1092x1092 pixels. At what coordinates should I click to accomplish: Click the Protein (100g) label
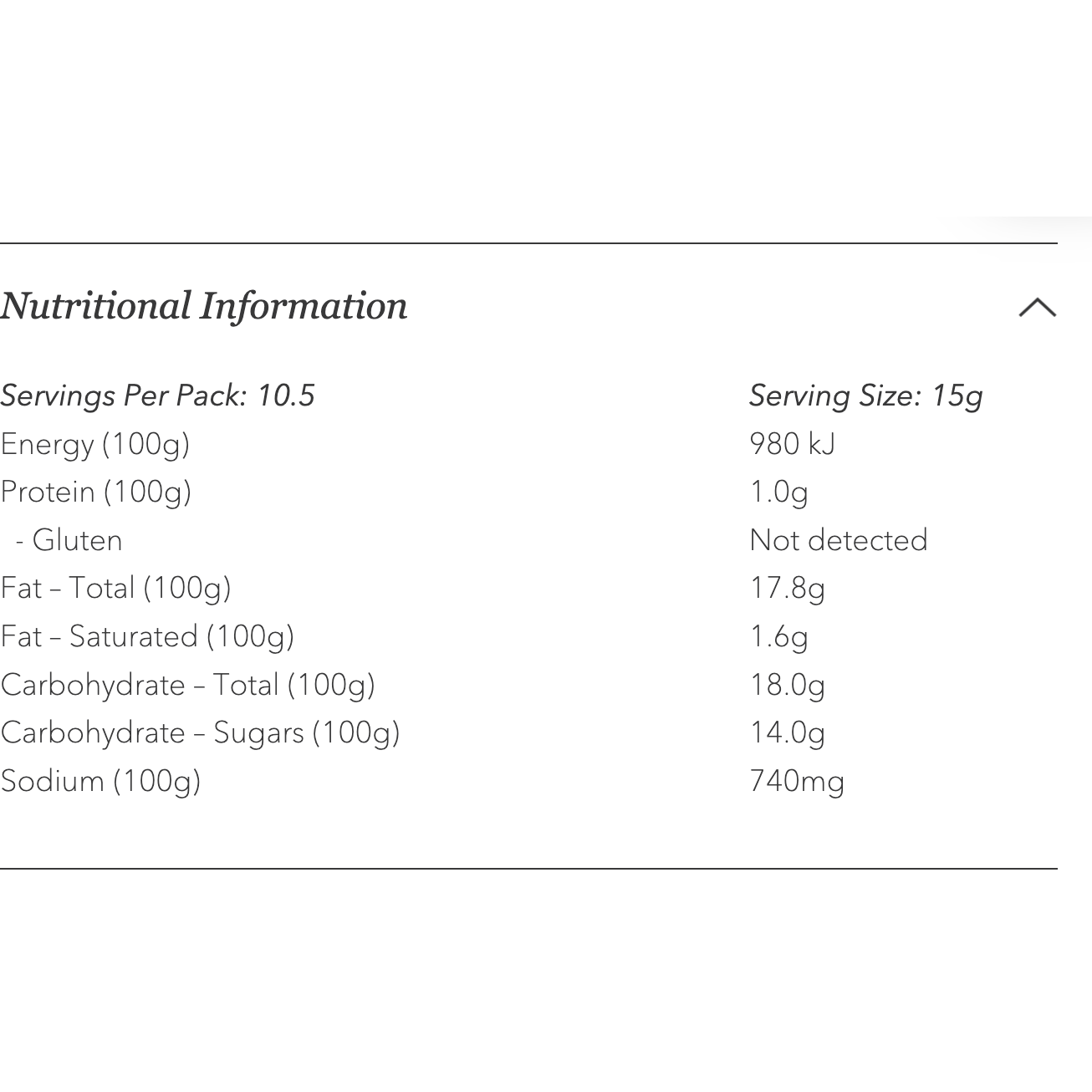click(96, 492)
